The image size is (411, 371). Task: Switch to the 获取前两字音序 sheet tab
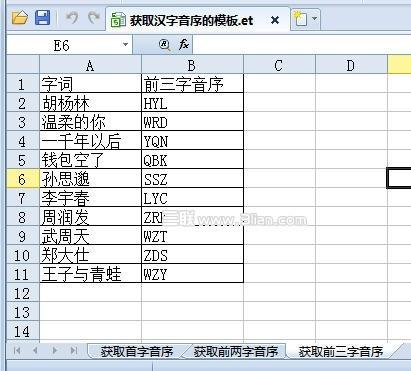tap(236, 351)
